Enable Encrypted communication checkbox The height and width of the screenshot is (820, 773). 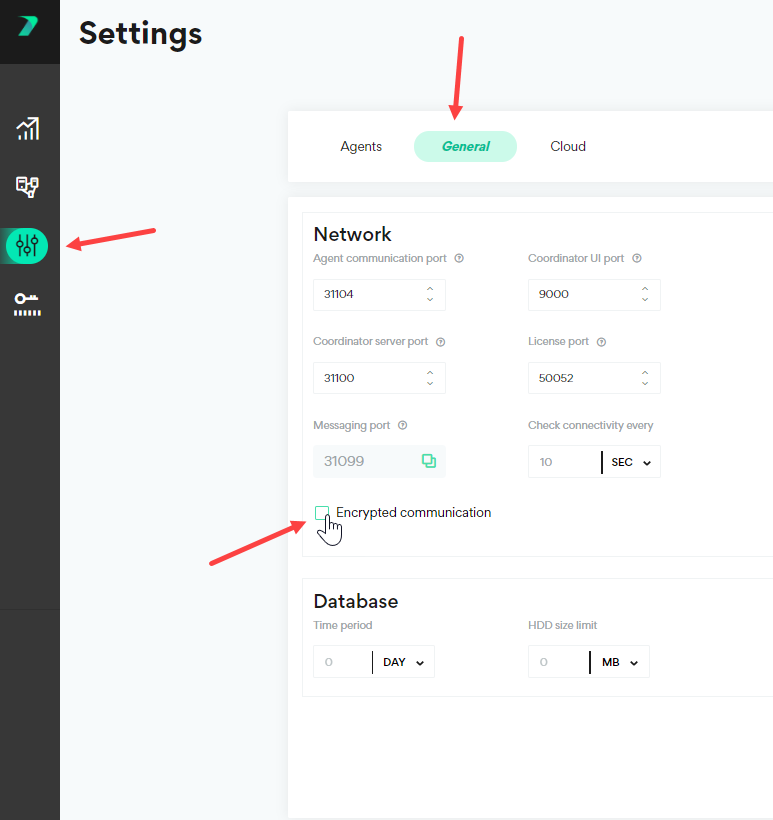(x=322, y=513)
